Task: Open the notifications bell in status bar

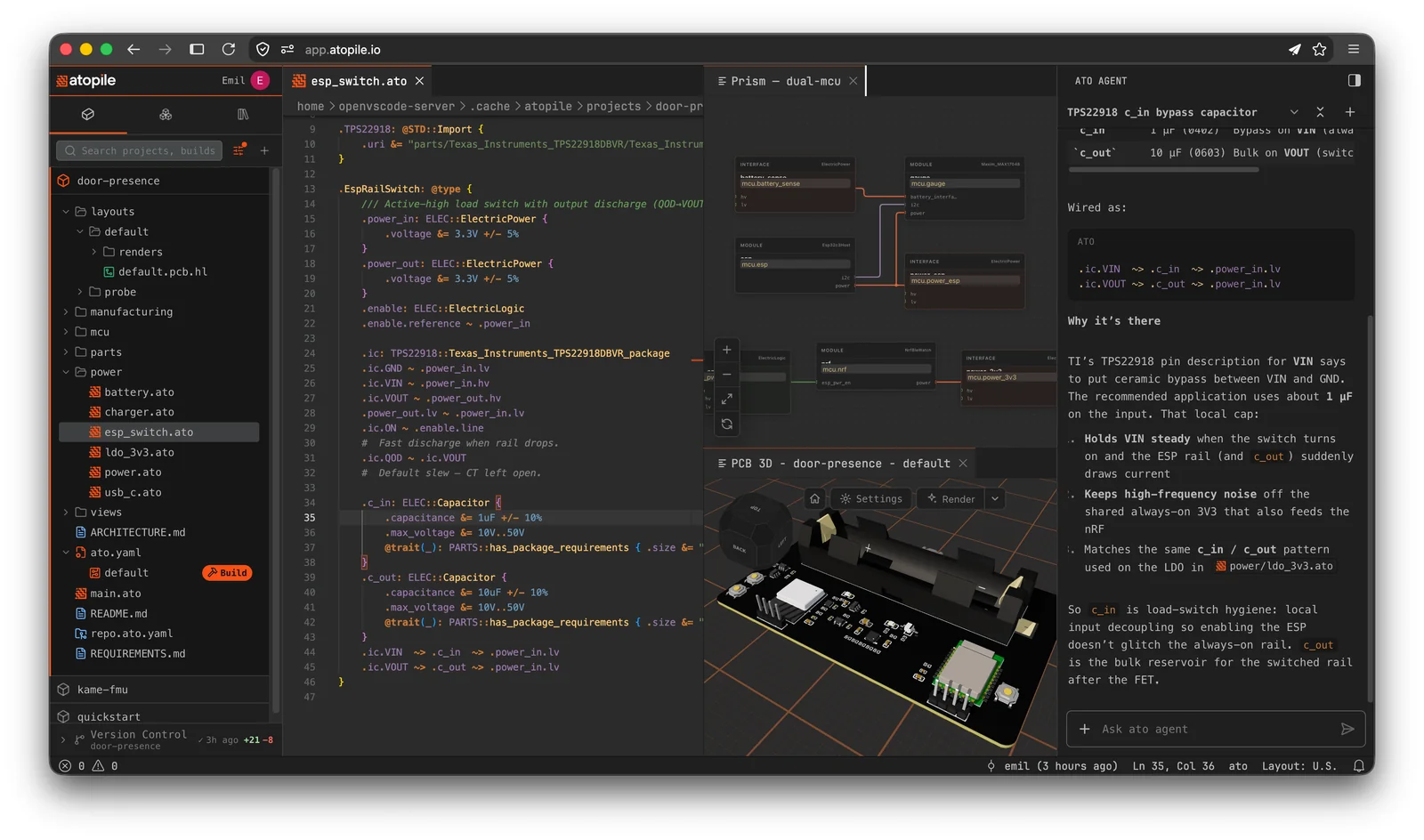Action: click(1358, 766)
